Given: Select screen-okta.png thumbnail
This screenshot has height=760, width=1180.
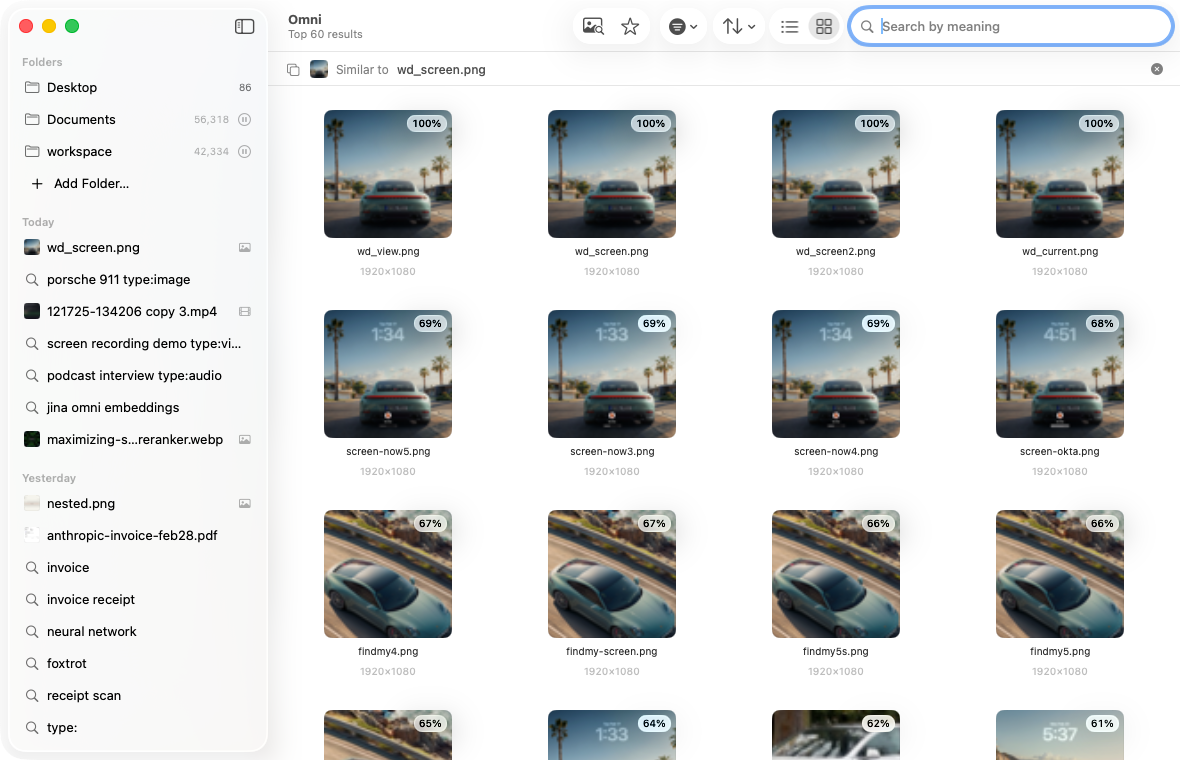Looking at the screenshot, I should tap(1060, 374).
